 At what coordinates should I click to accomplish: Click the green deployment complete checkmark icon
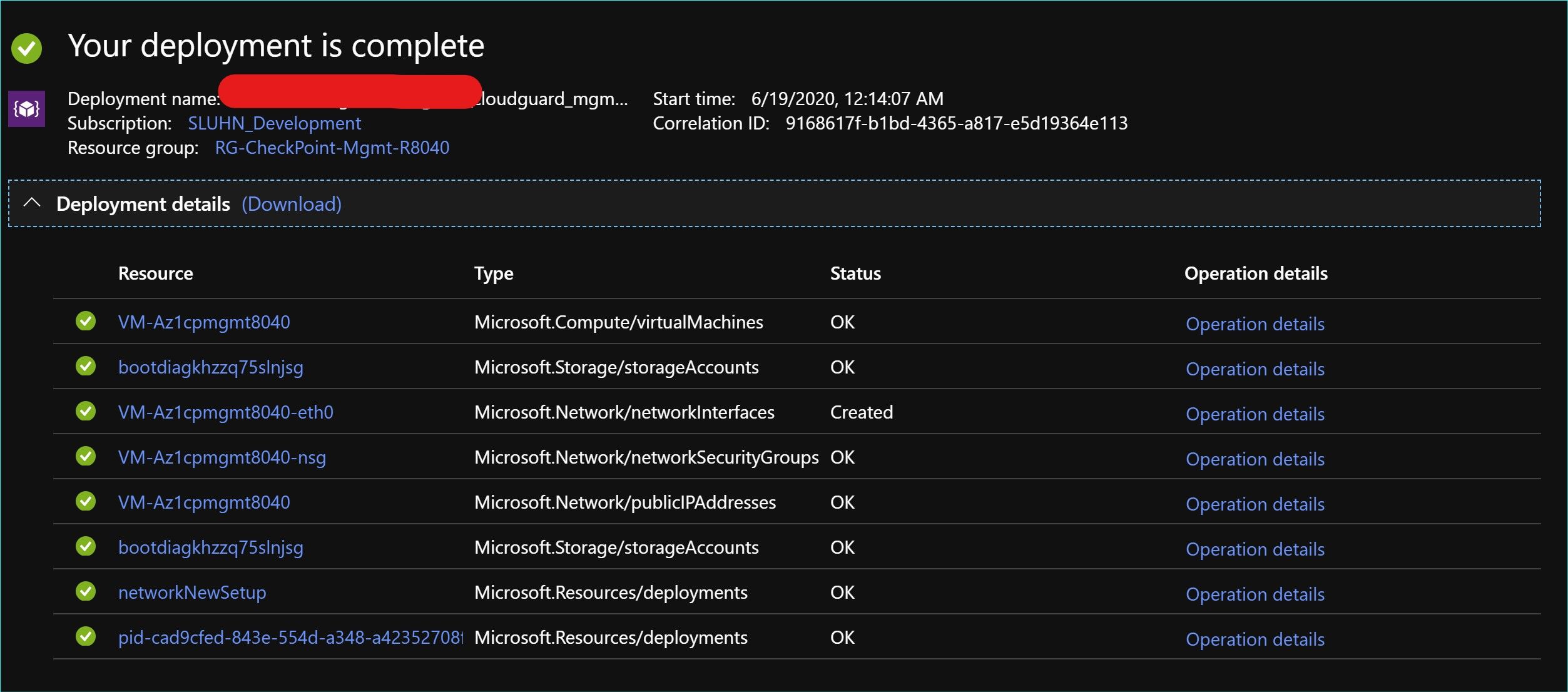coord(26,48)
